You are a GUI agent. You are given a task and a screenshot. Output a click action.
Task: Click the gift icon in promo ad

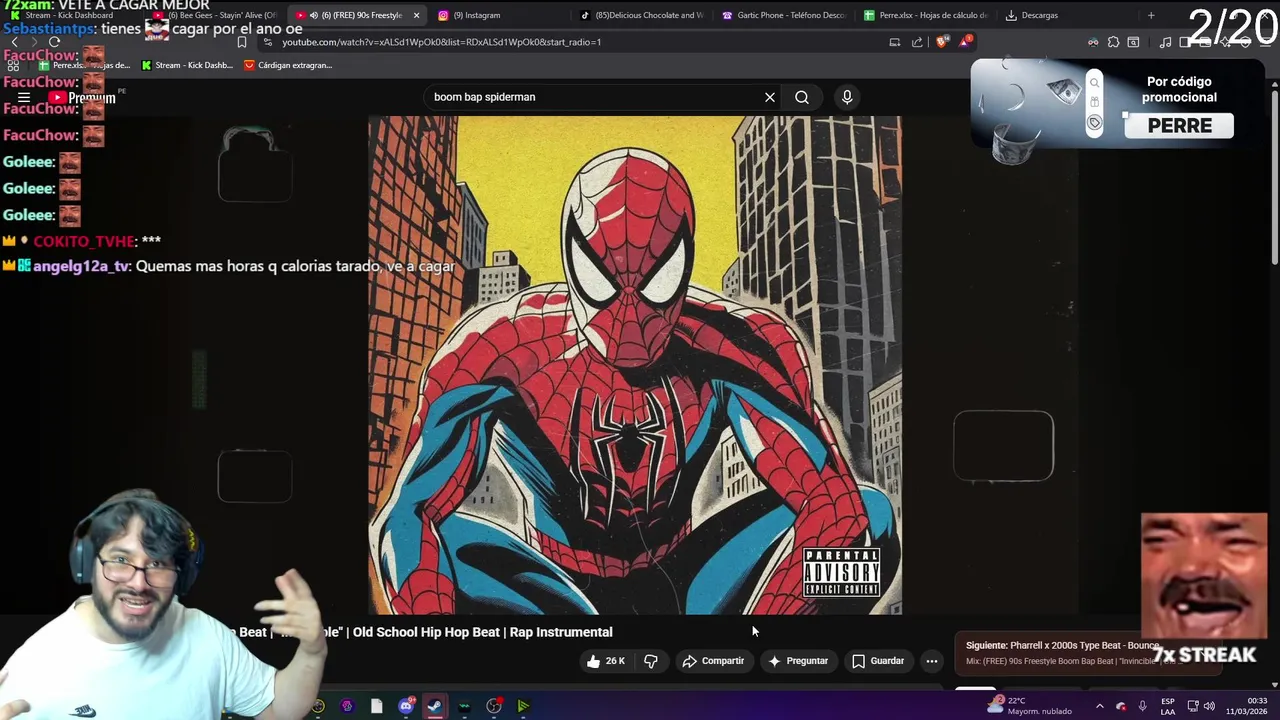[1094, 102]
